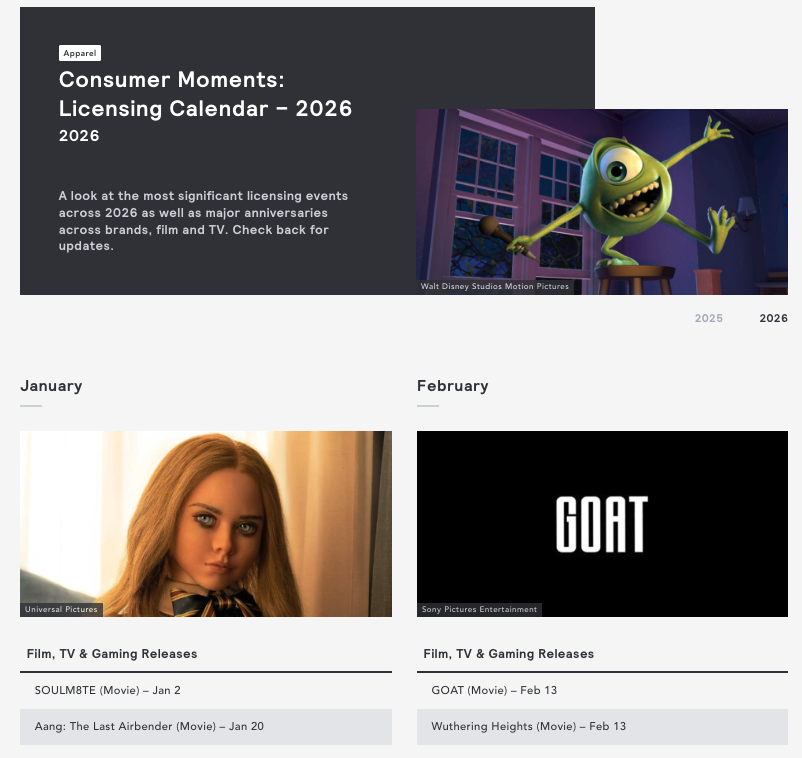Click the Universal Pictures doll image
The height and width of the screenshot is (758, 802).
[x=206, y=524]
